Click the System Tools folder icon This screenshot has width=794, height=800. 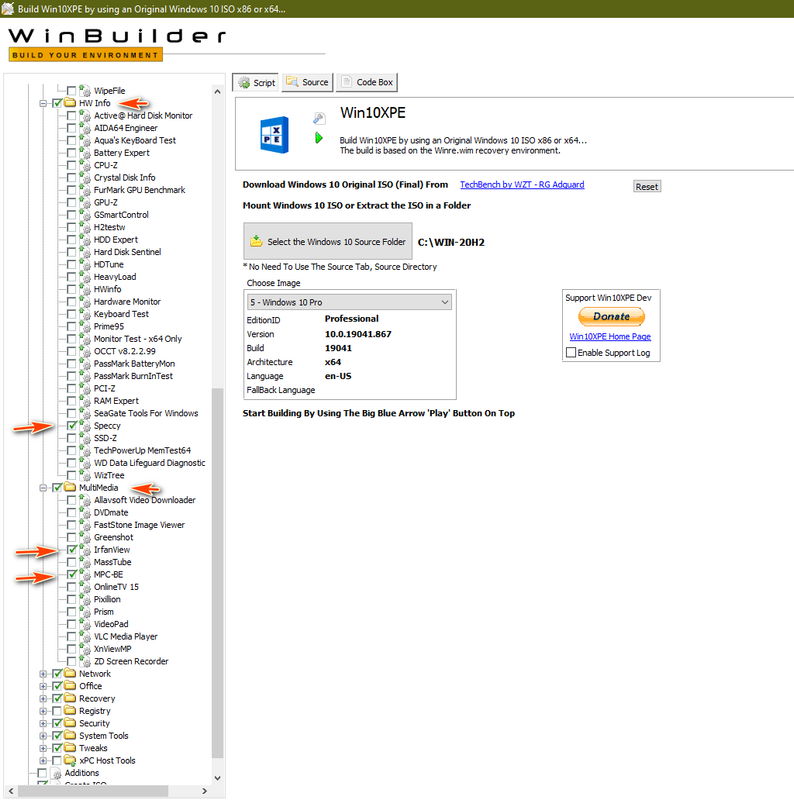[70, 736]
